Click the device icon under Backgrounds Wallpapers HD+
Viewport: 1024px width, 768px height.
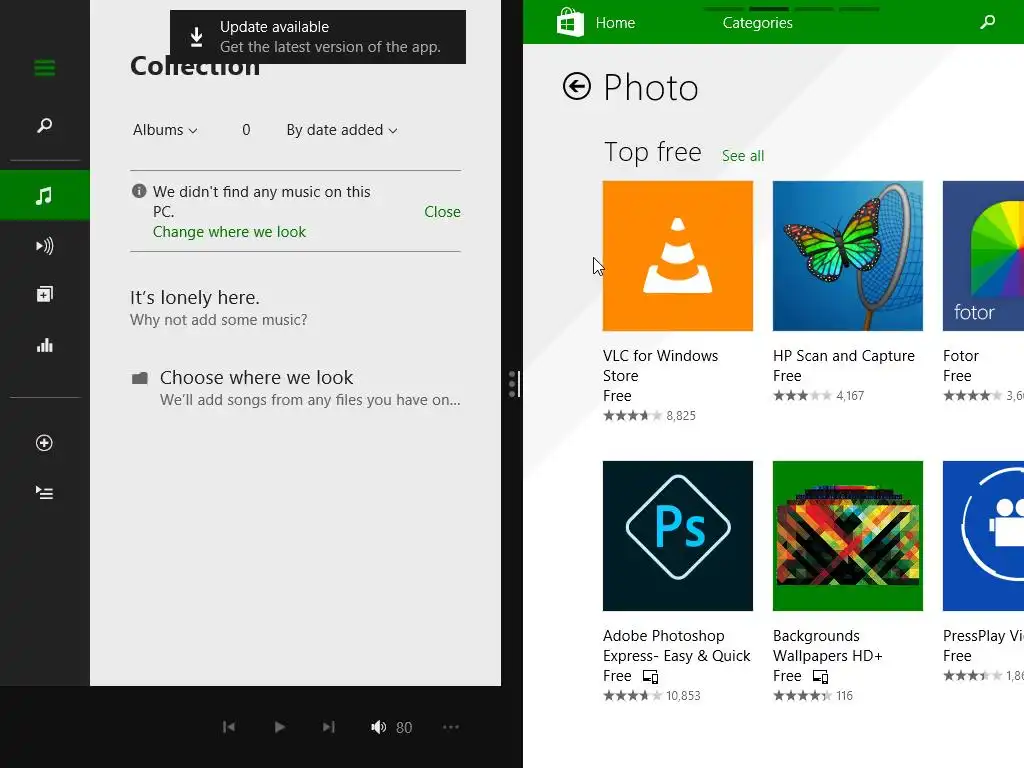click(820, 677)
